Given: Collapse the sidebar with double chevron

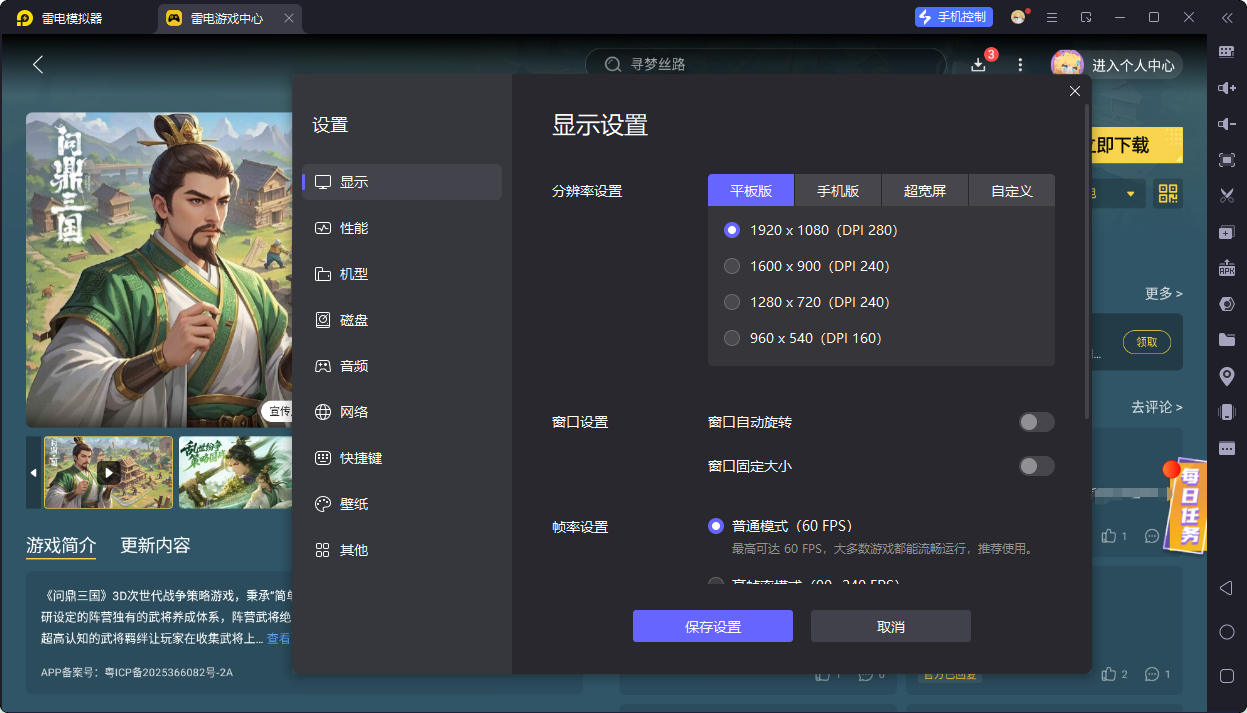Looking at the screenshot, I should [1227, 17].
